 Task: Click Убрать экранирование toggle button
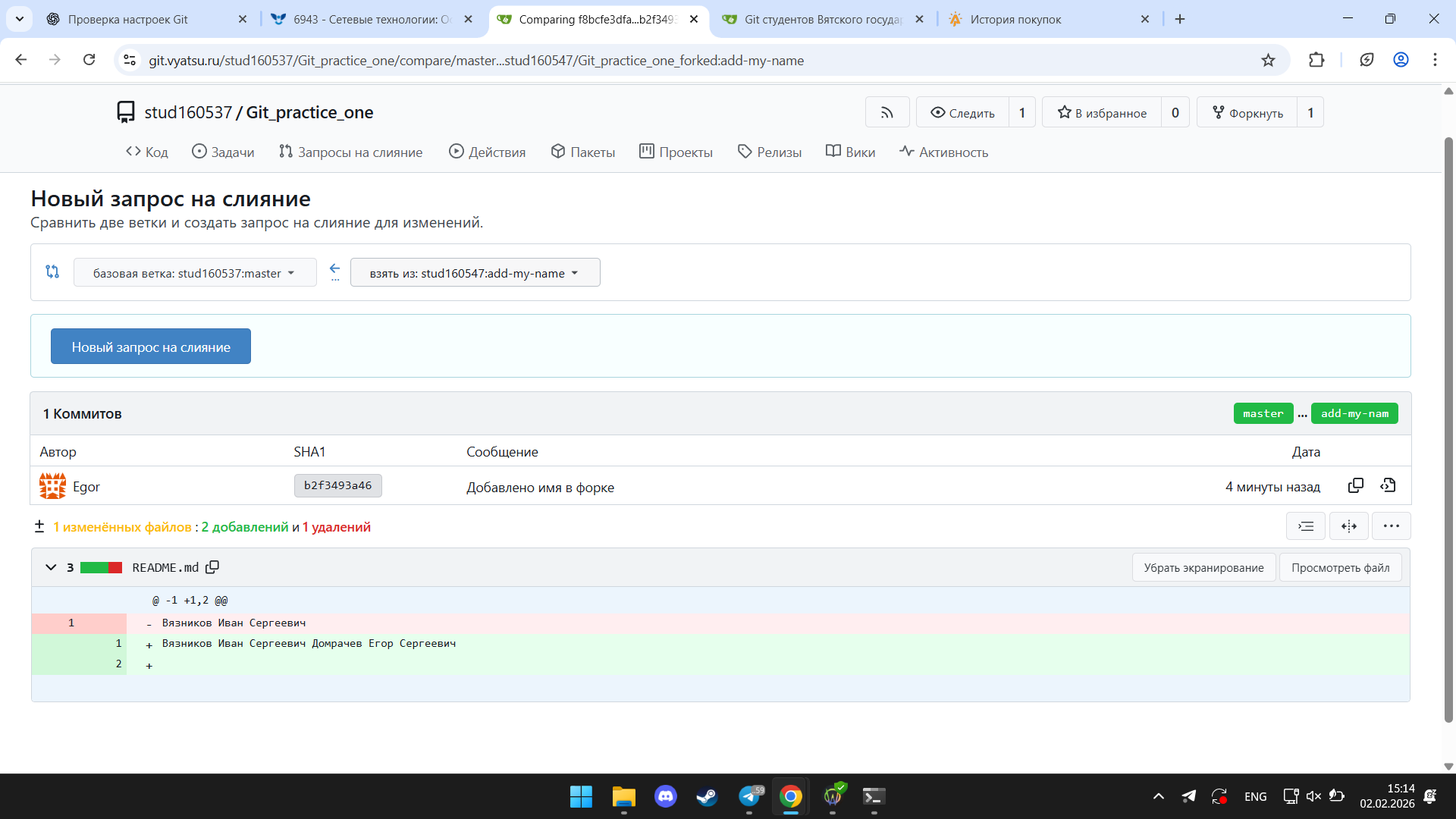click(1203, 568)
